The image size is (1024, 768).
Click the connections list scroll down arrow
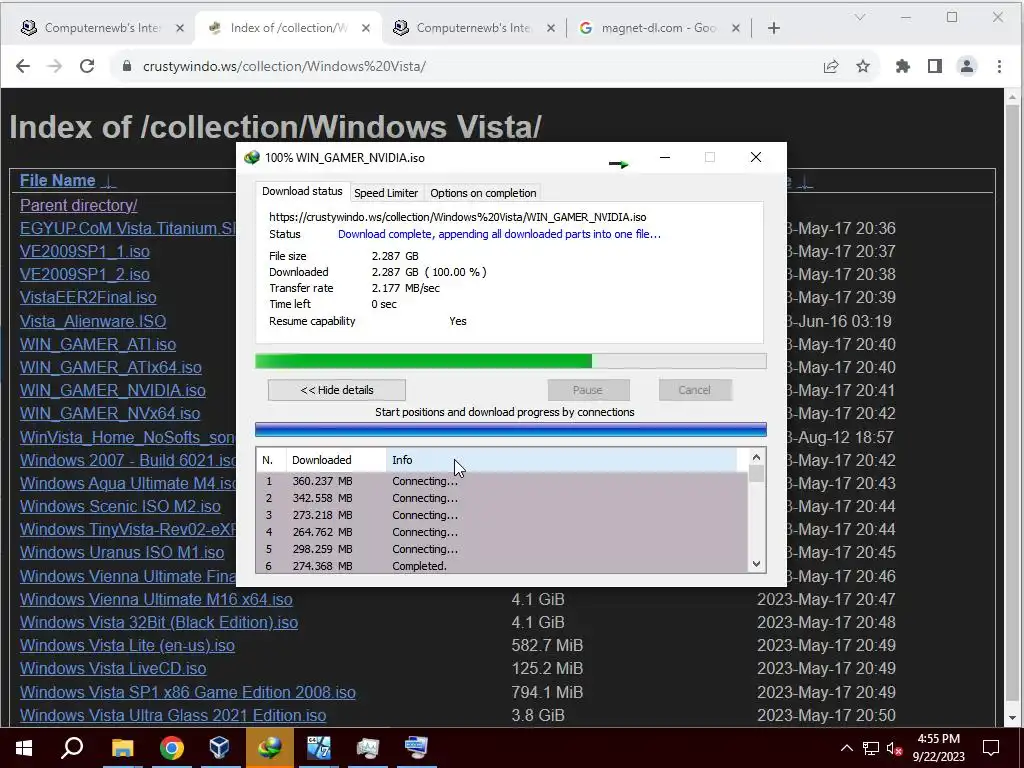(756, 564)
